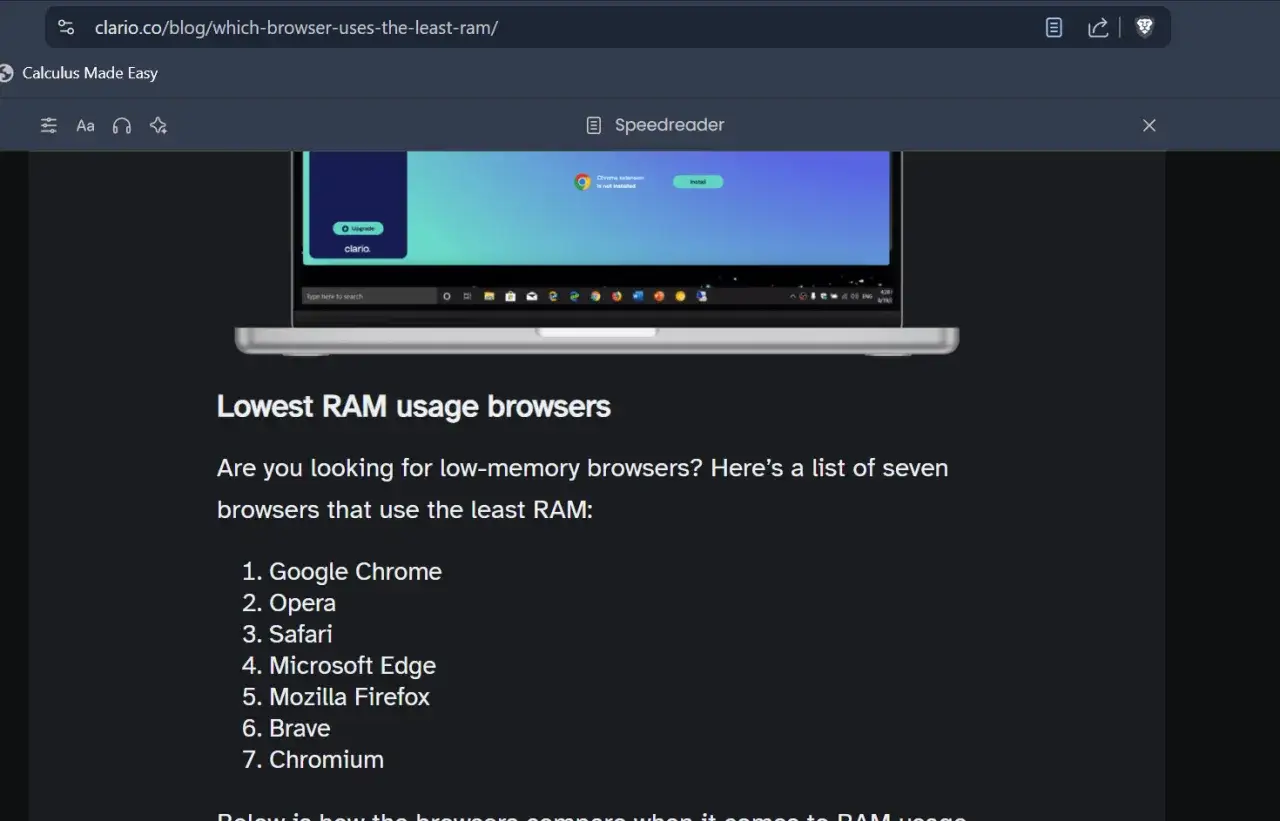Click the Calculus Made Easy tab favicon
Image resolution: width=1280 pixels, height=821 pixels.
(x=7, y=73)
